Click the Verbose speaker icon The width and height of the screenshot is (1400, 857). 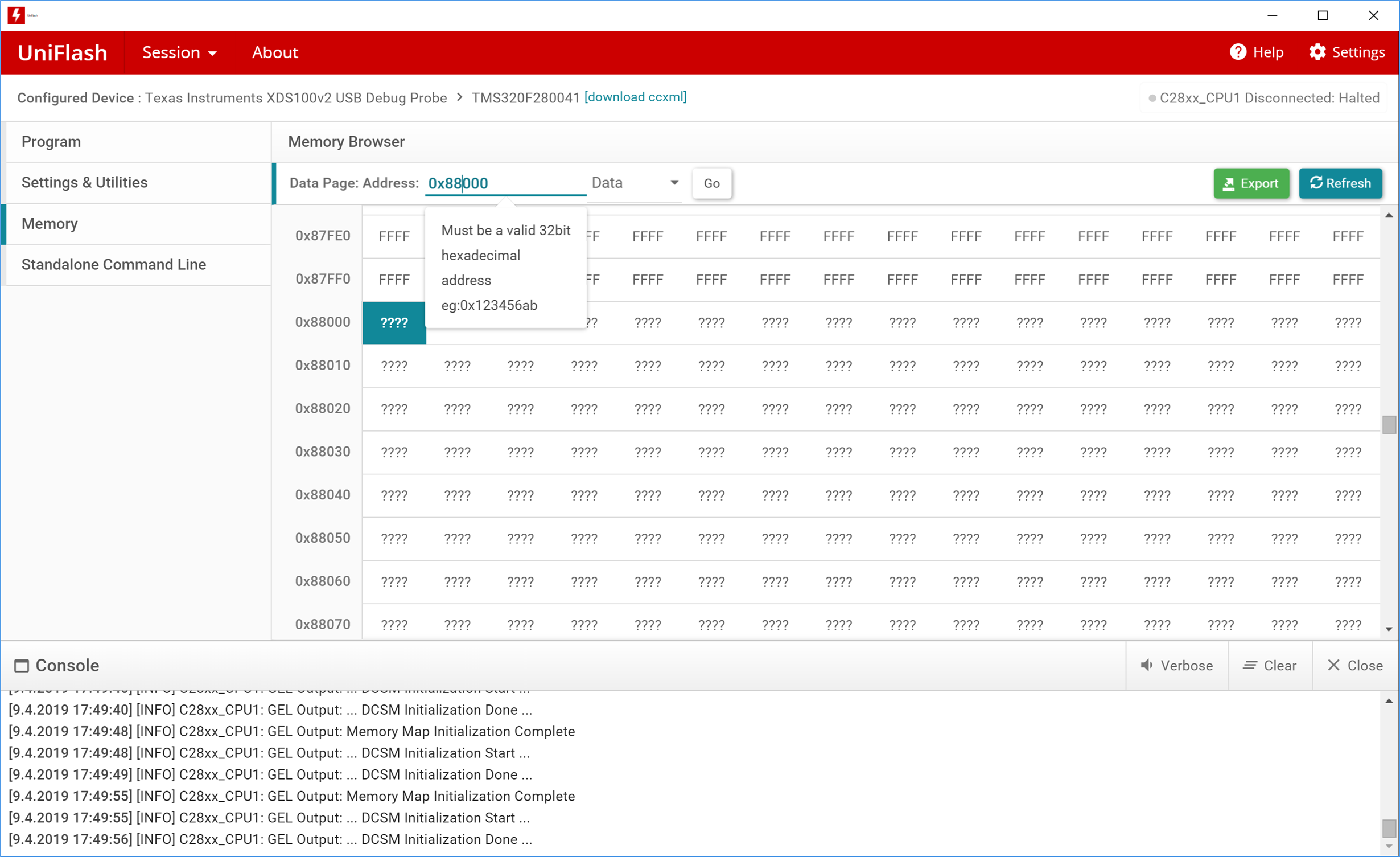pyautogui.click(x=1147, y=665)
